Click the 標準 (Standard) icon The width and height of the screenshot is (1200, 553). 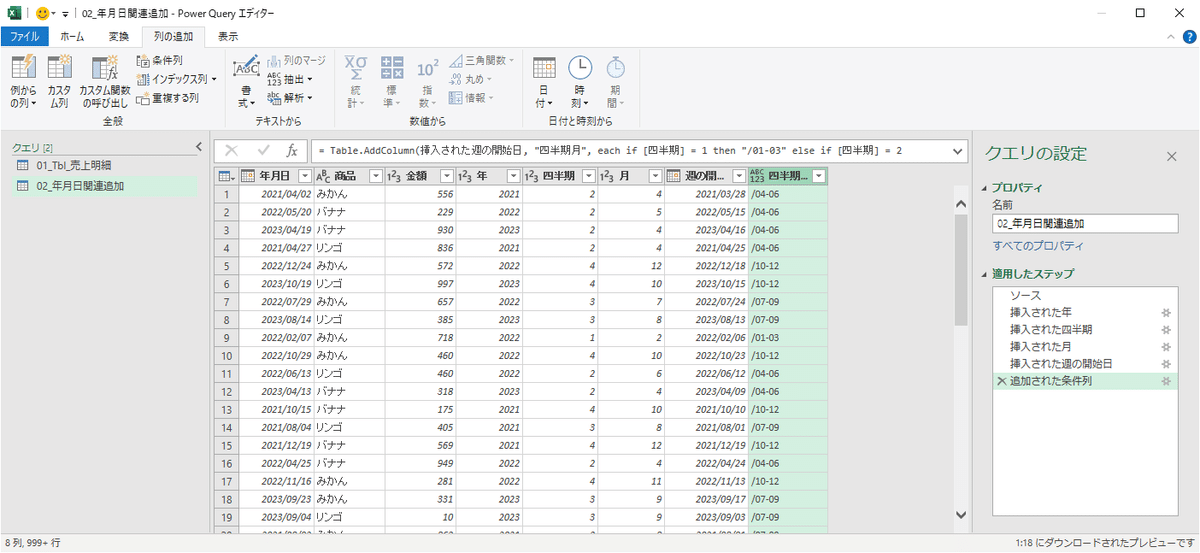392,68
